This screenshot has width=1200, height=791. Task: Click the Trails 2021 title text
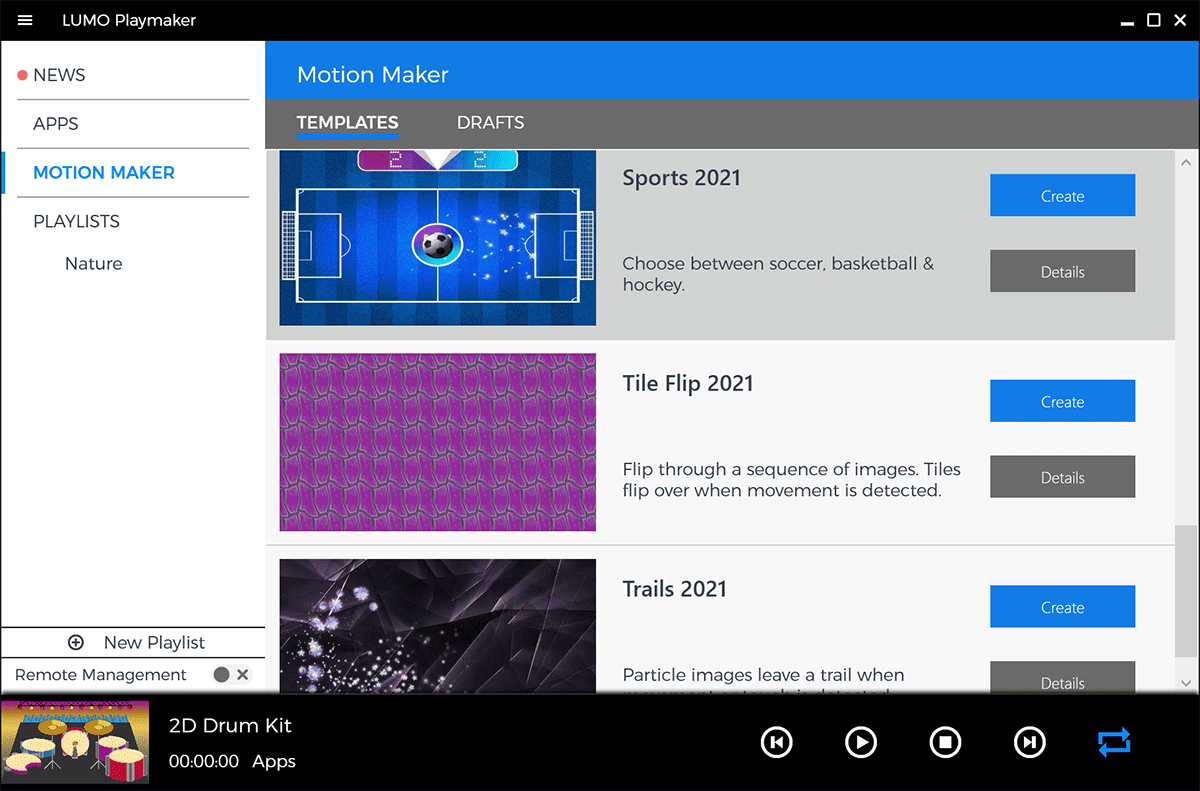pos(675,589)
